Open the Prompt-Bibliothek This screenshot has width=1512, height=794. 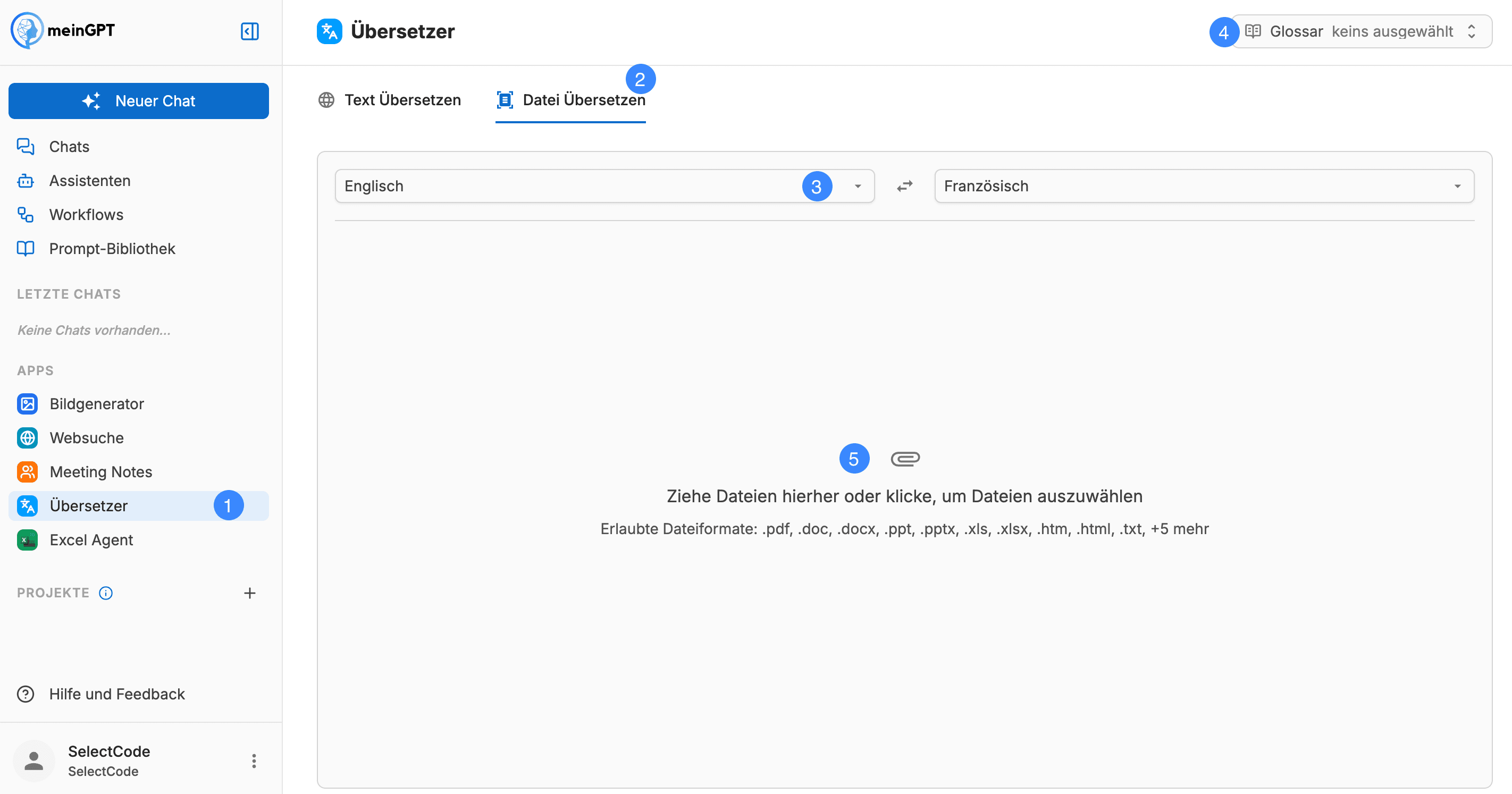112,248
